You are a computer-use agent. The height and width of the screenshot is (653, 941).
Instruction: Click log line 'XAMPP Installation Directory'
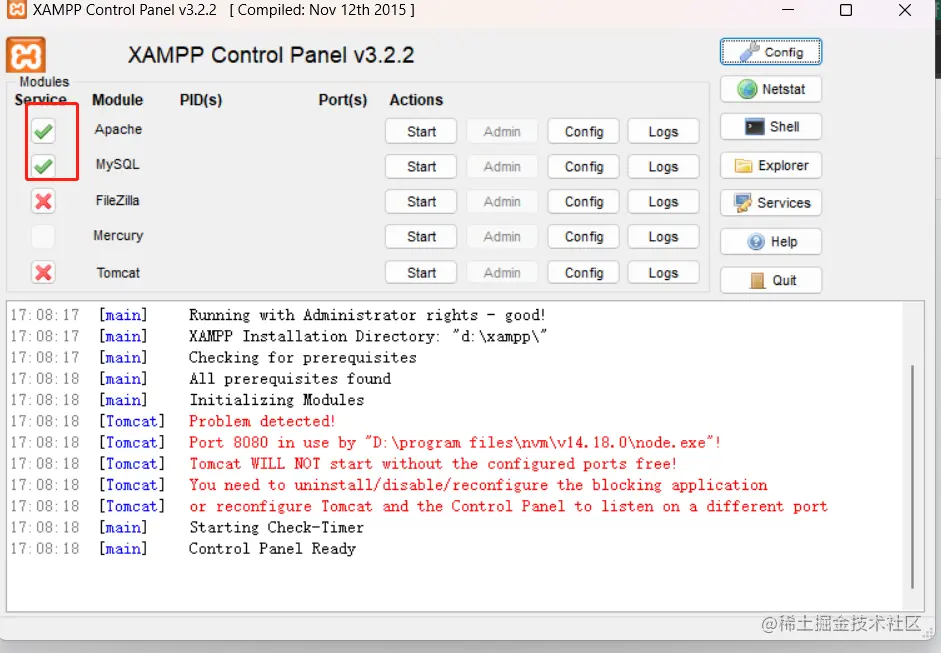tap(368, 336)
